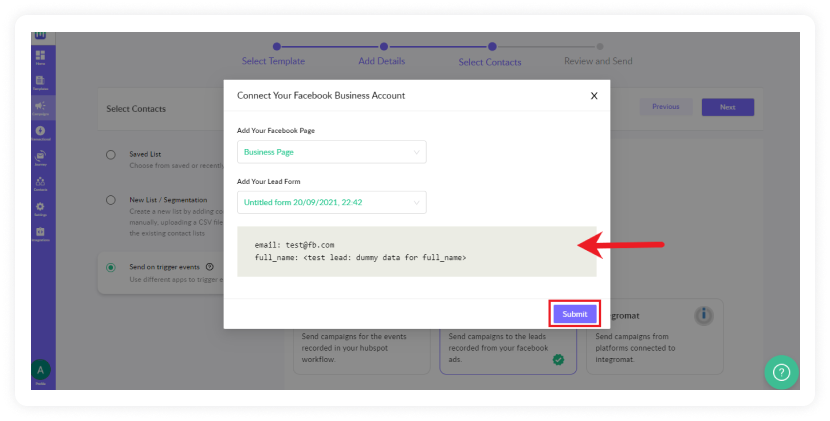Viewport: 830px width, 421px height.
Task: Select the Saved List radio button
Action: point(111,155)
